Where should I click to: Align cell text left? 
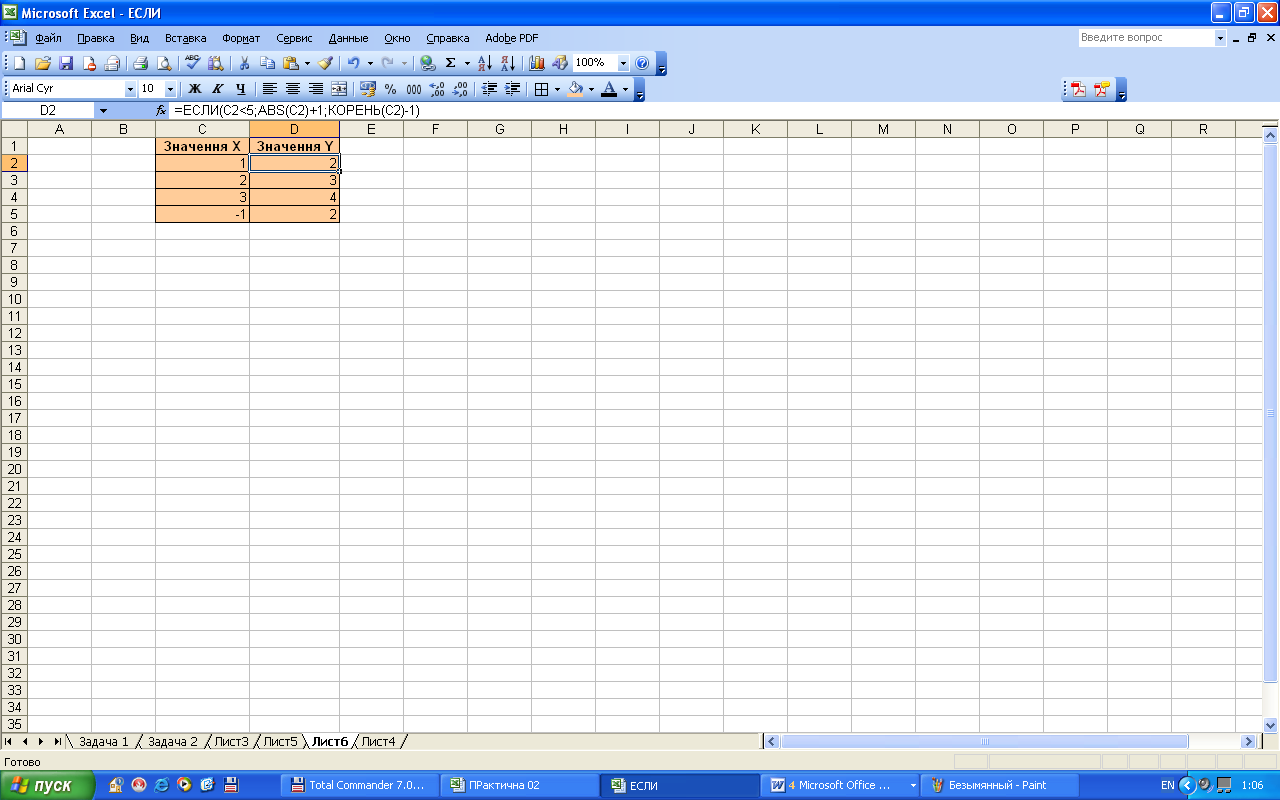pyautogui.click(x=270, y=89)
